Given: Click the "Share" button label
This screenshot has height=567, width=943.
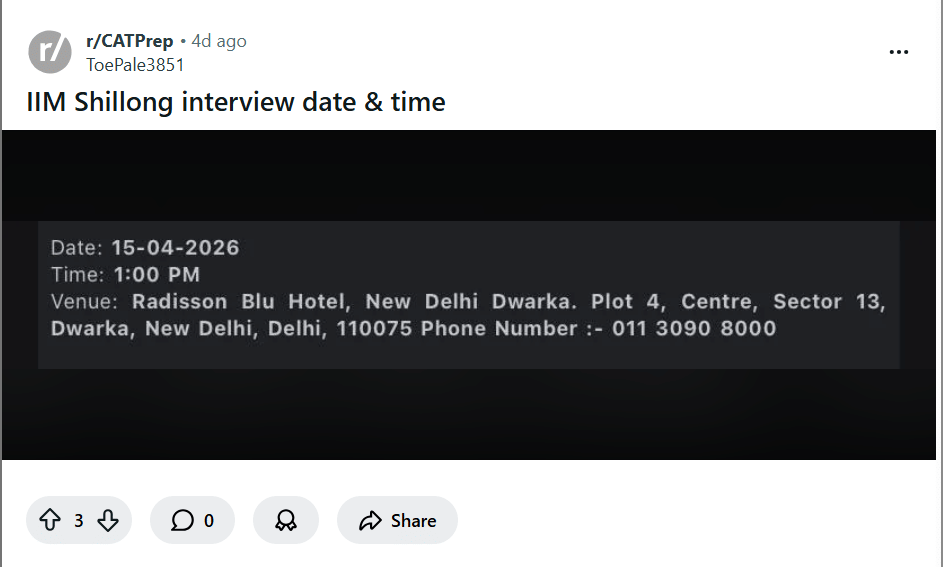Looking at the screenshot, I should pyautogui.click(x=413, y=520).
